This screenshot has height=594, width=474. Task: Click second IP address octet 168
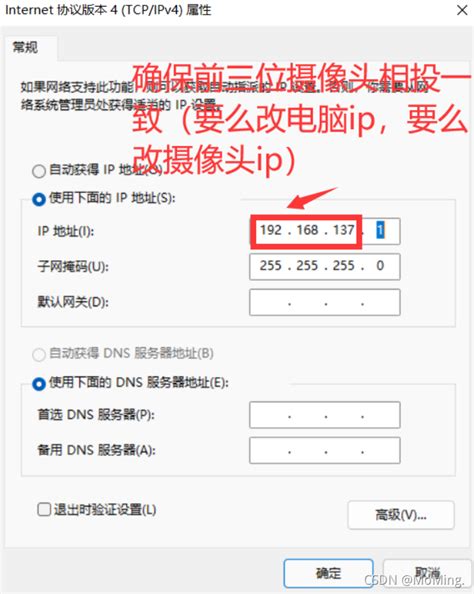(x=307, y=230)
